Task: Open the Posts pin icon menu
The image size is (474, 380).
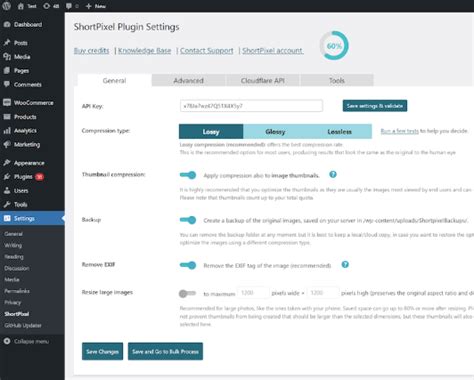Action: [7, 43]
